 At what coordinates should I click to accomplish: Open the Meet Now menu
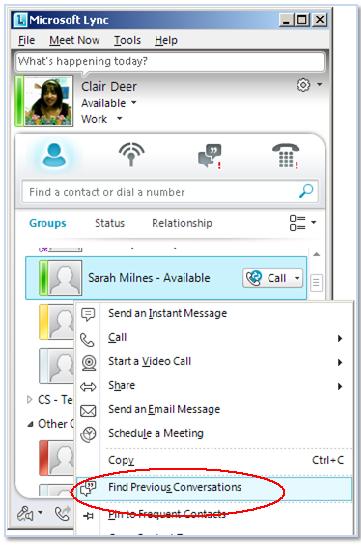pyautogui.click(x=74, y=40)
